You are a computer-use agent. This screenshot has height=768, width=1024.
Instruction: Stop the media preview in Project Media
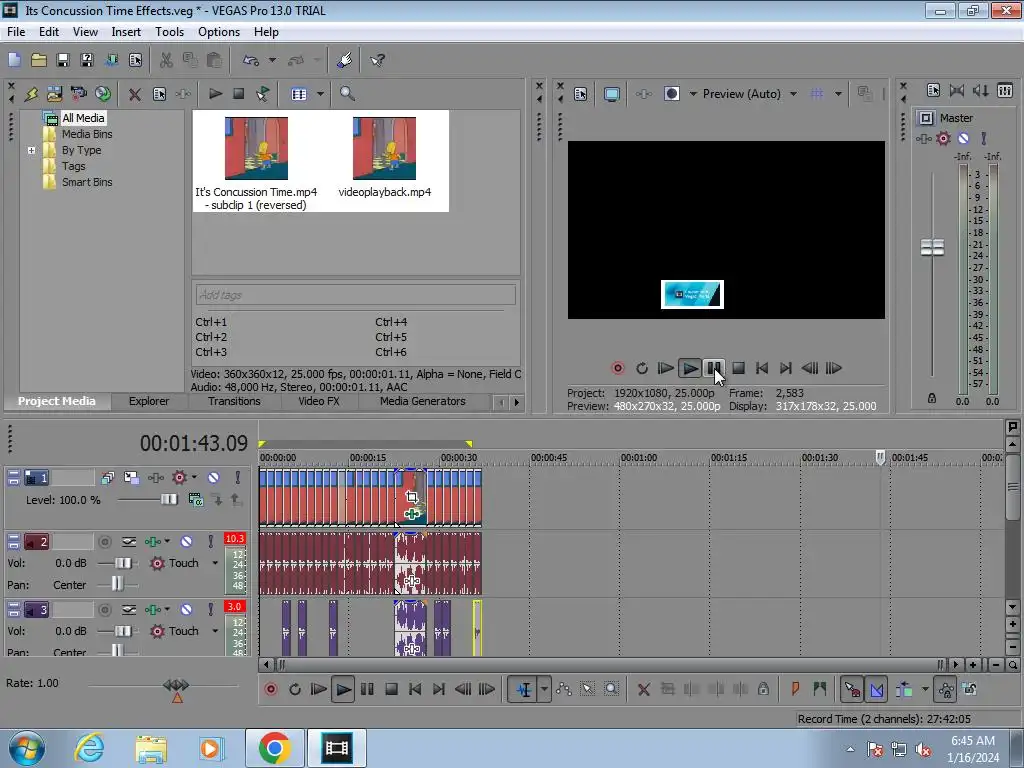coord(239,94)
